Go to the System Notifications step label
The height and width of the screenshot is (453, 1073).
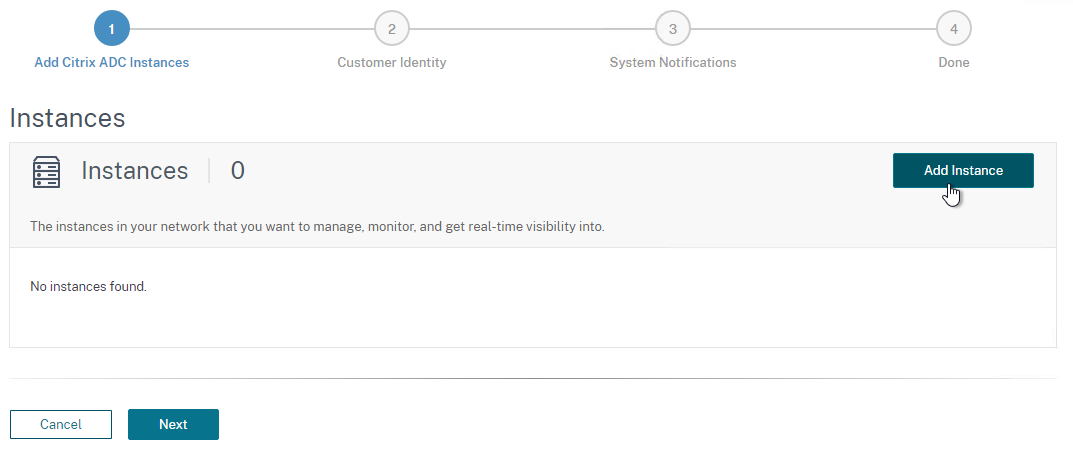673,62
